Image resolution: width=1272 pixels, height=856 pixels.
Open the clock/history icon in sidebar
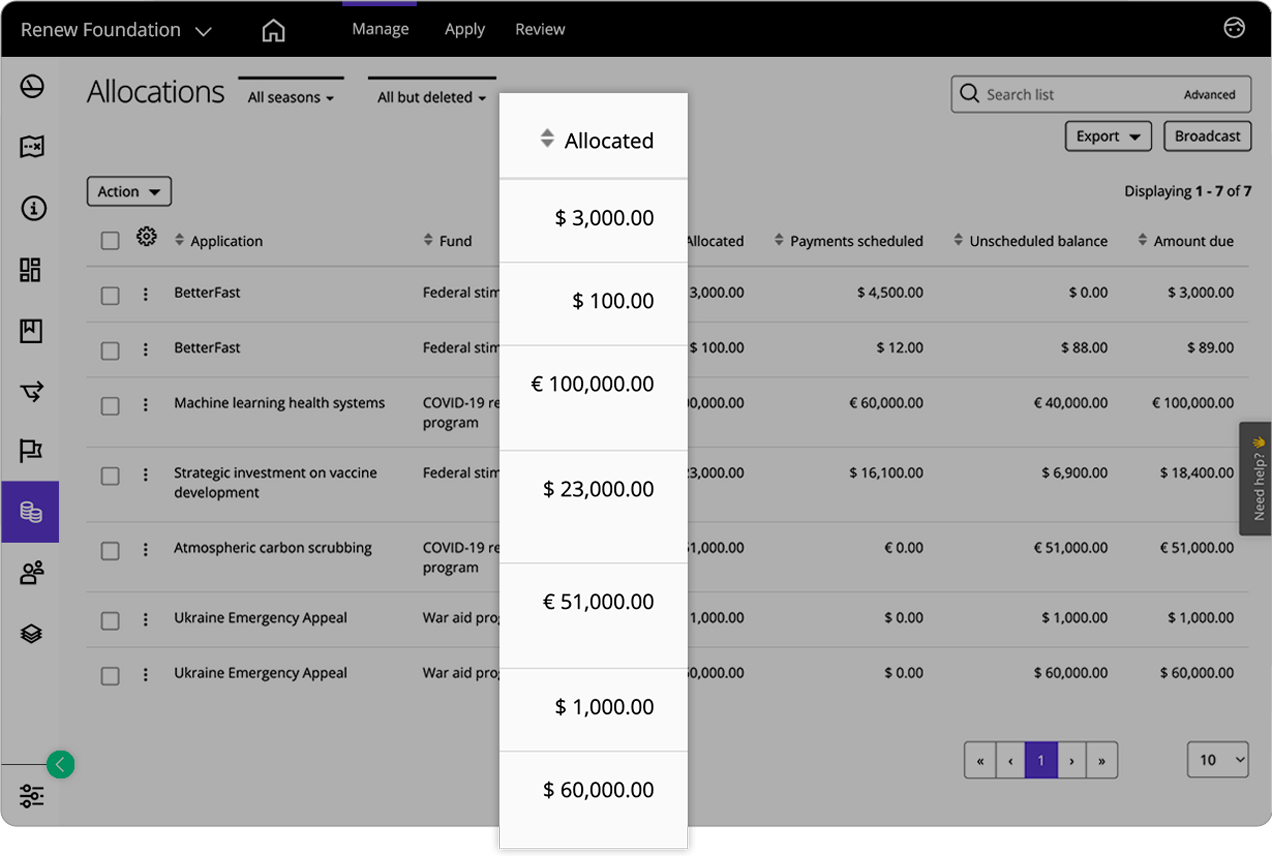coord(31,87)
